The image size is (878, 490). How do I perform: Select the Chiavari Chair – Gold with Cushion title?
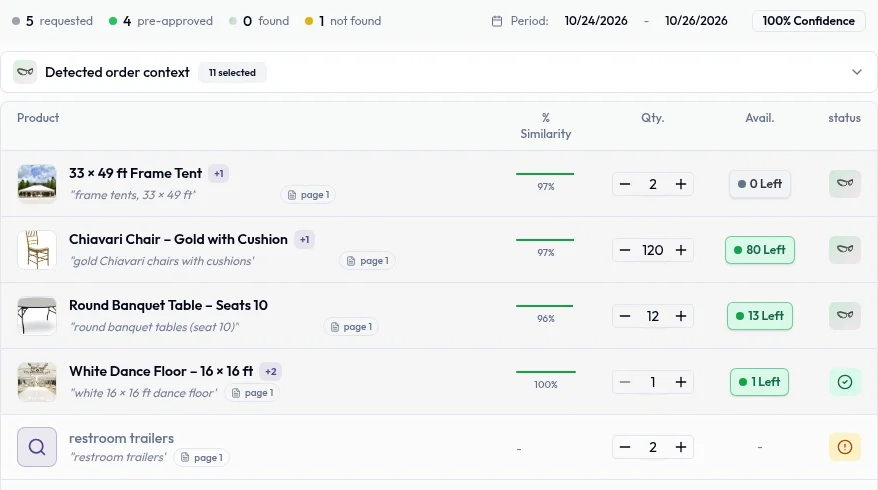pyautogui.click(x=178, y=240)
